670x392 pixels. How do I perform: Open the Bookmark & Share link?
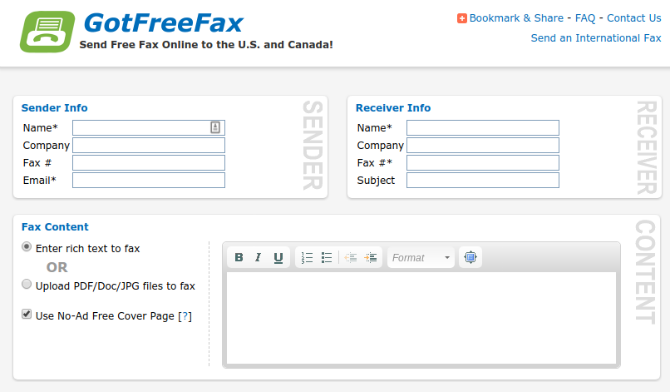point(516,18)
